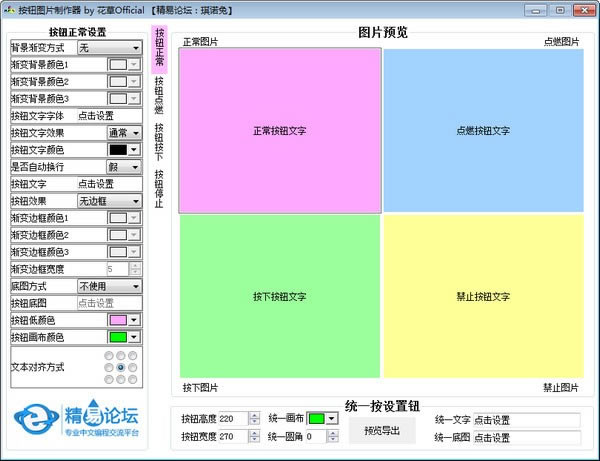Click the 文本对齐方式 label

[38, 367]
